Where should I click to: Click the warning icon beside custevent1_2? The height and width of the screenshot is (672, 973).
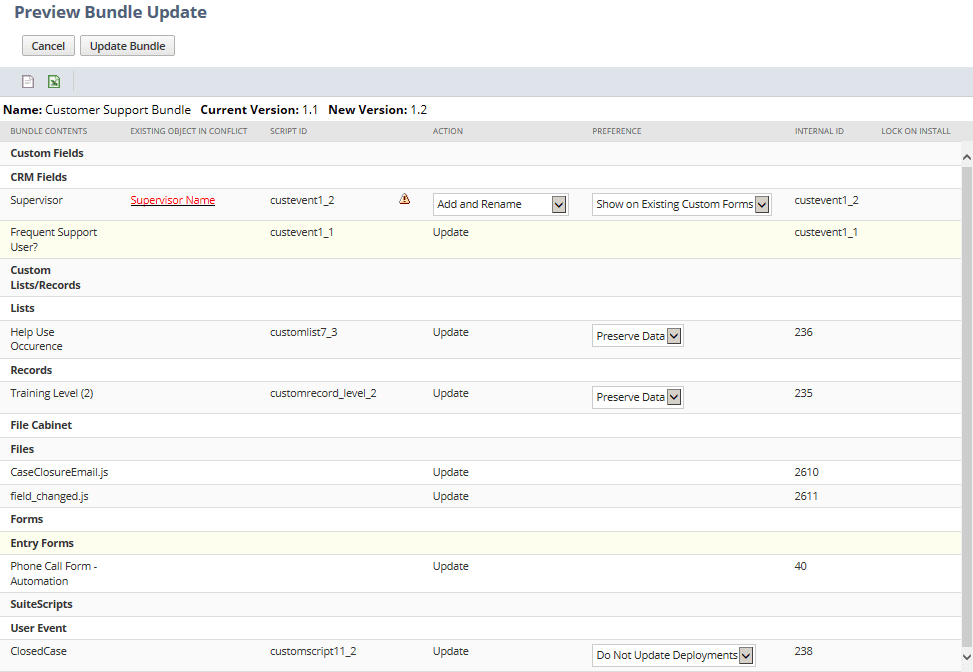click(x=405, y=199)
